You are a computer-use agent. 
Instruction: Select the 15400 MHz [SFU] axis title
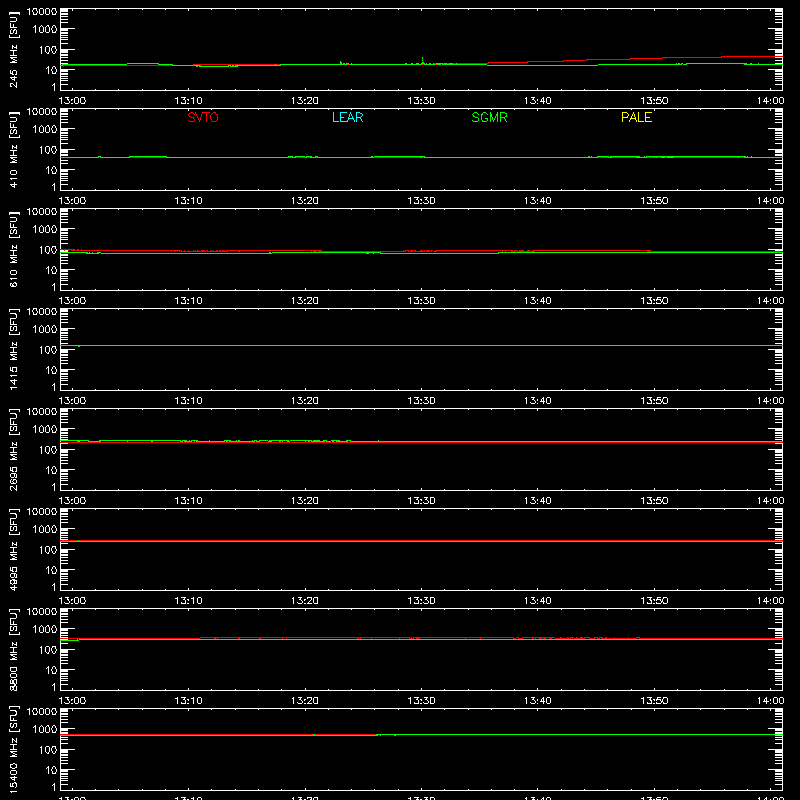coord(14,749)
